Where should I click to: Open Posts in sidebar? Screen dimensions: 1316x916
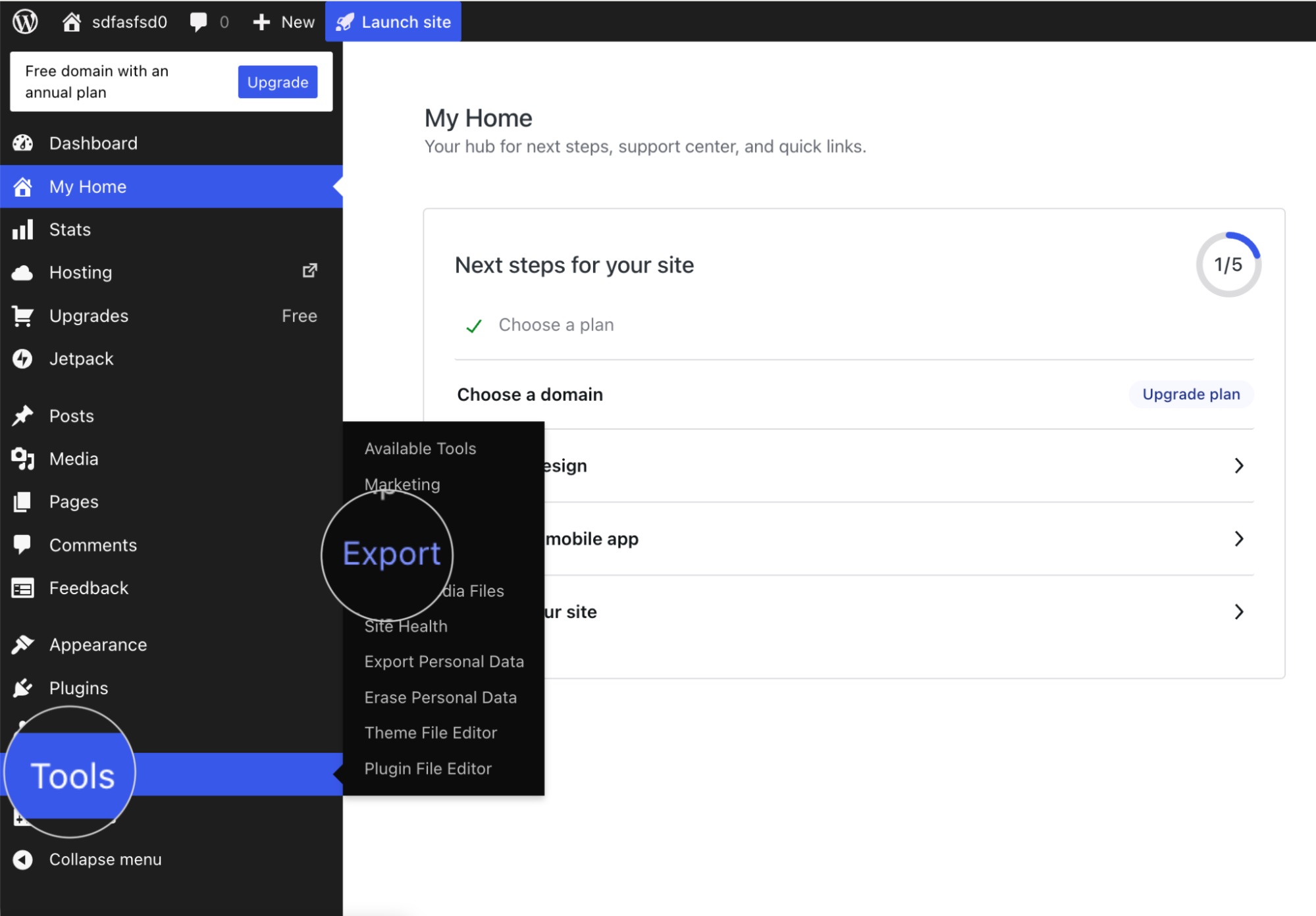click(x=71, y=416)
